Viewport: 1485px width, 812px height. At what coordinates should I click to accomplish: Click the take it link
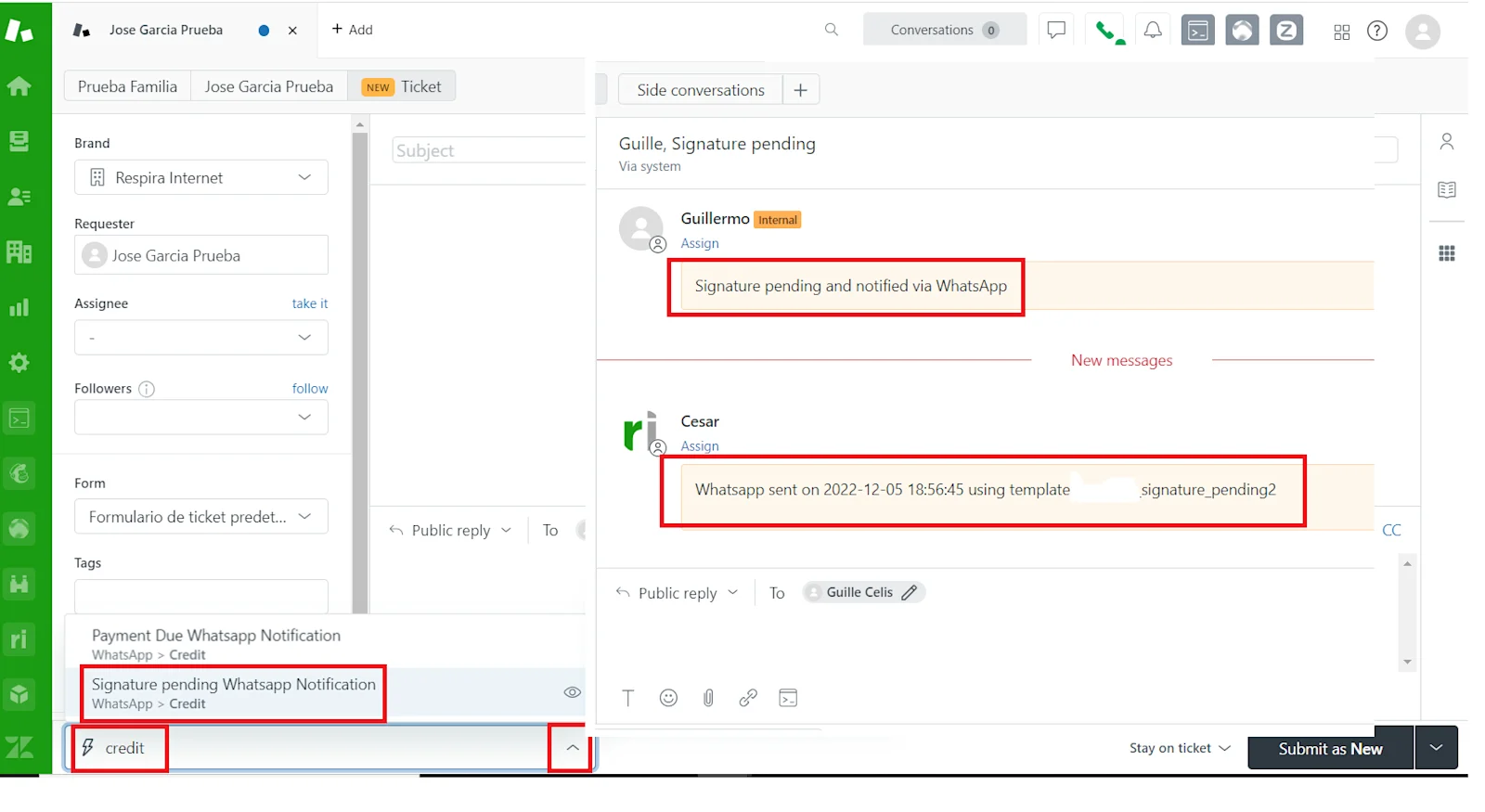coord(310,303)
